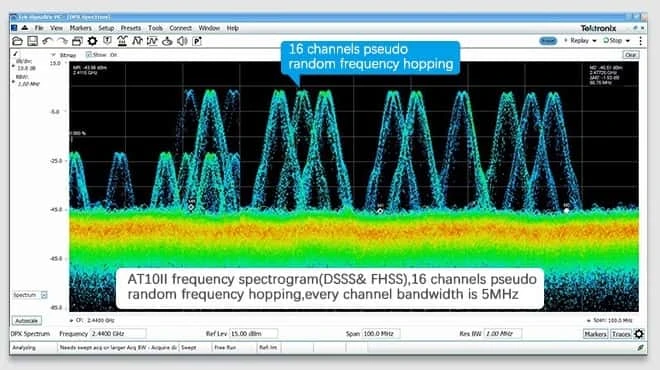
Task: Click the 'Sweept' status bar entry
Action: coord(189,348)
